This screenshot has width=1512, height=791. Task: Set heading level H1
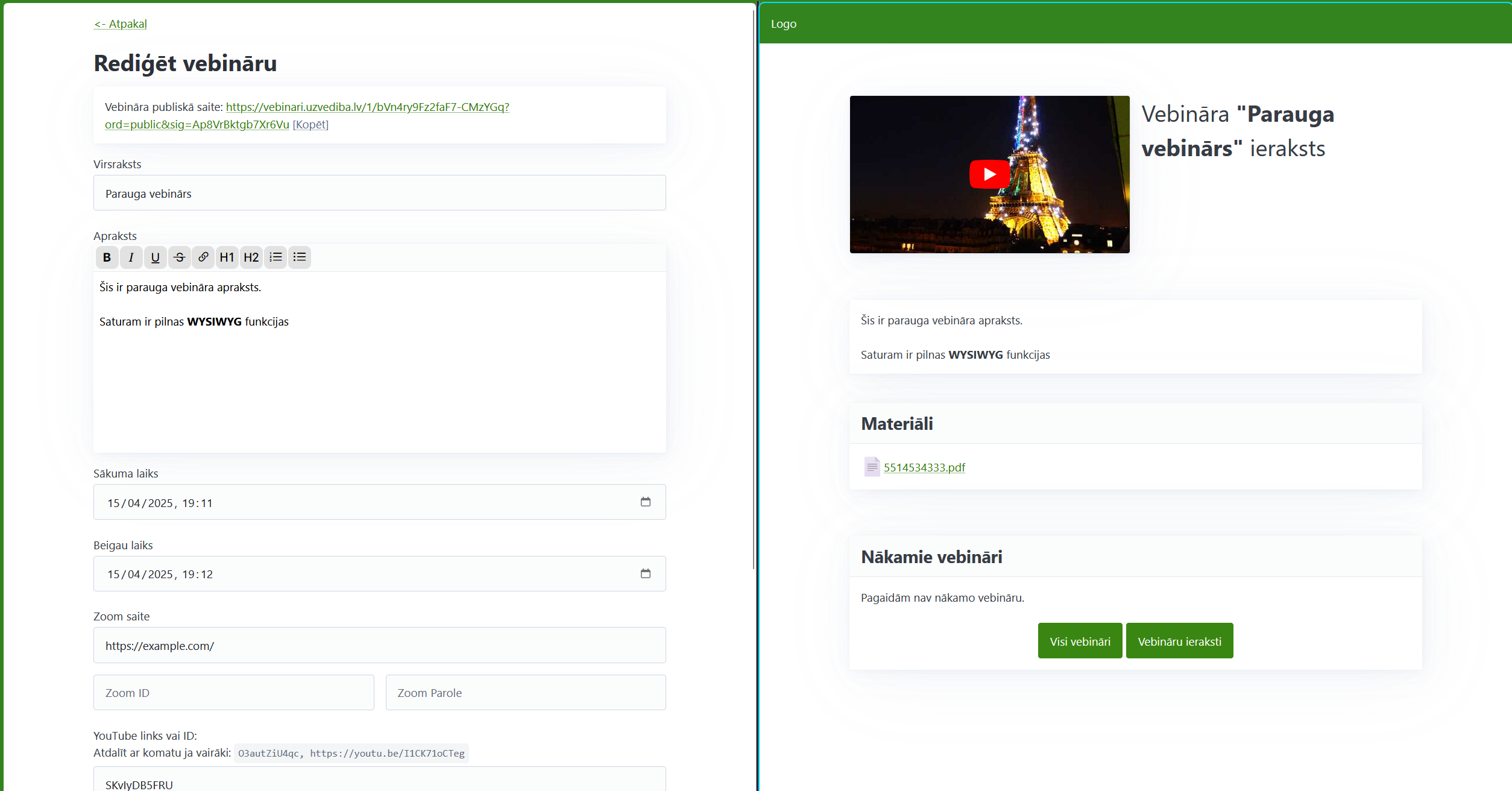[x=227, y=257]
